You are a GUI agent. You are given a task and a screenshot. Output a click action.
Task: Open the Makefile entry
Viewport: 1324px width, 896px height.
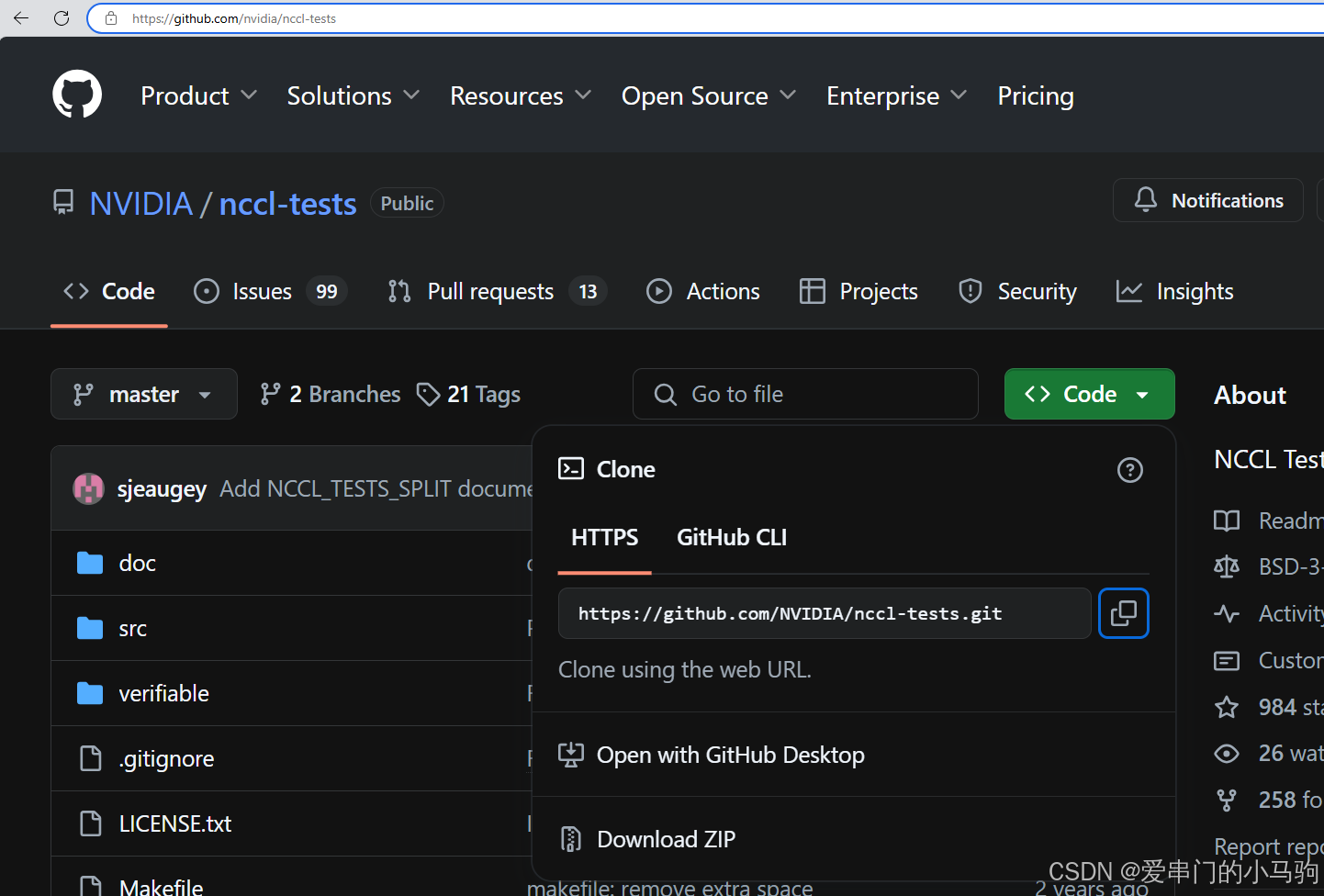pos(161,886)
